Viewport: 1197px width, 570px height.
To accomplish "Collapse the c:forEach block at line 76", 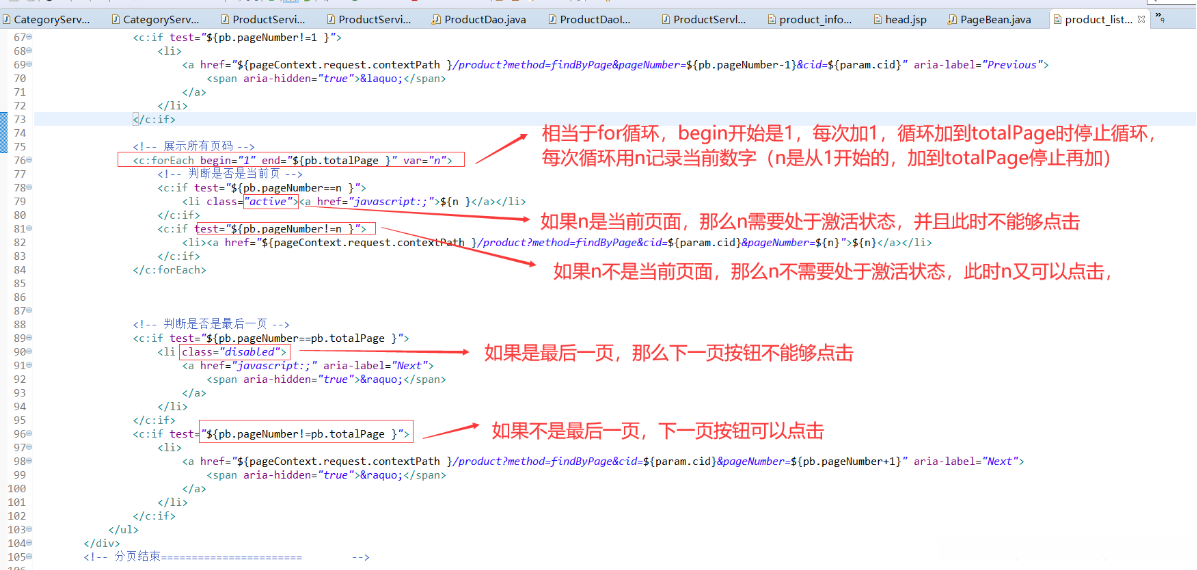I will coord(30,160).
